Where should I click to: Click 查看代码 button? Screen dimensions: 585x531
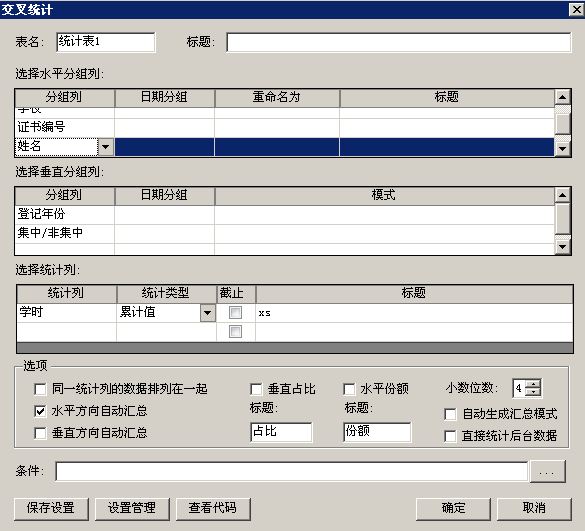(x=213, y=509)
